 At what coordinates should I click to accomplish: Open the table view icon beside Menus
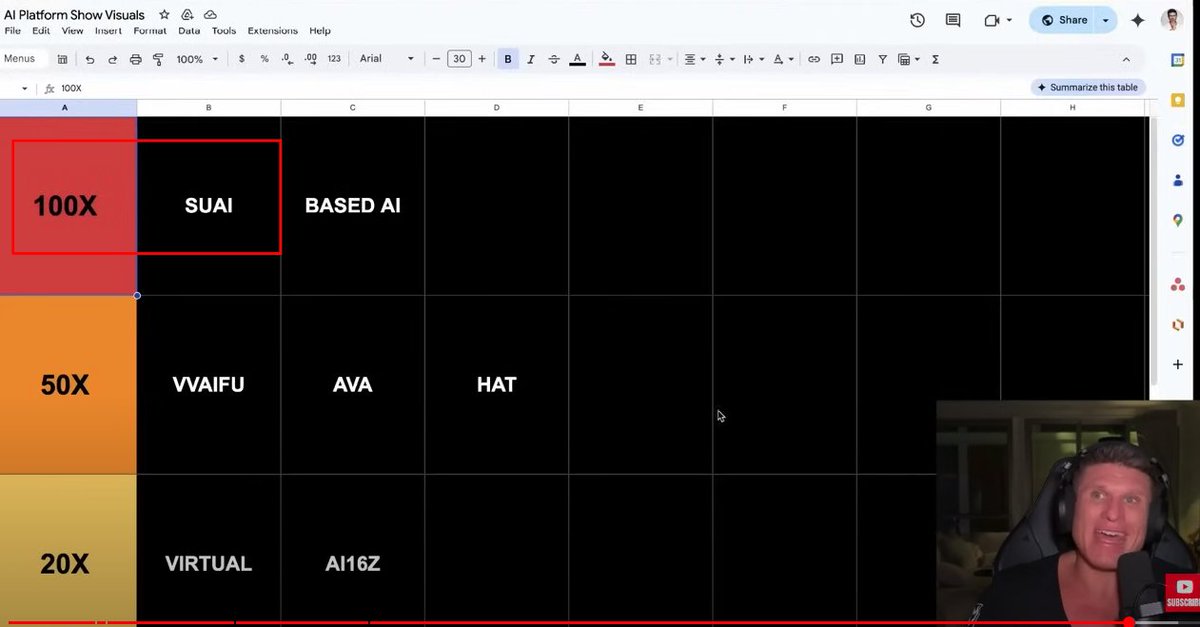(63, 59)
